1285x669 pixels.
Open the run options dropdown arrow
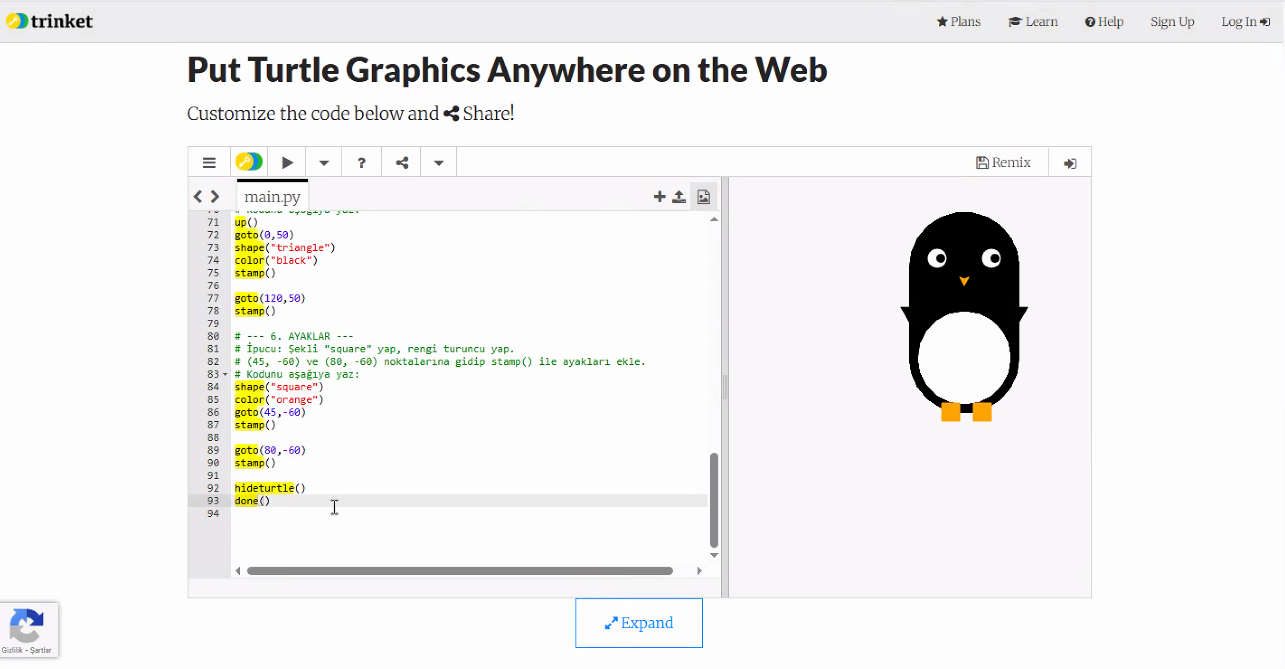click(324, 162)
